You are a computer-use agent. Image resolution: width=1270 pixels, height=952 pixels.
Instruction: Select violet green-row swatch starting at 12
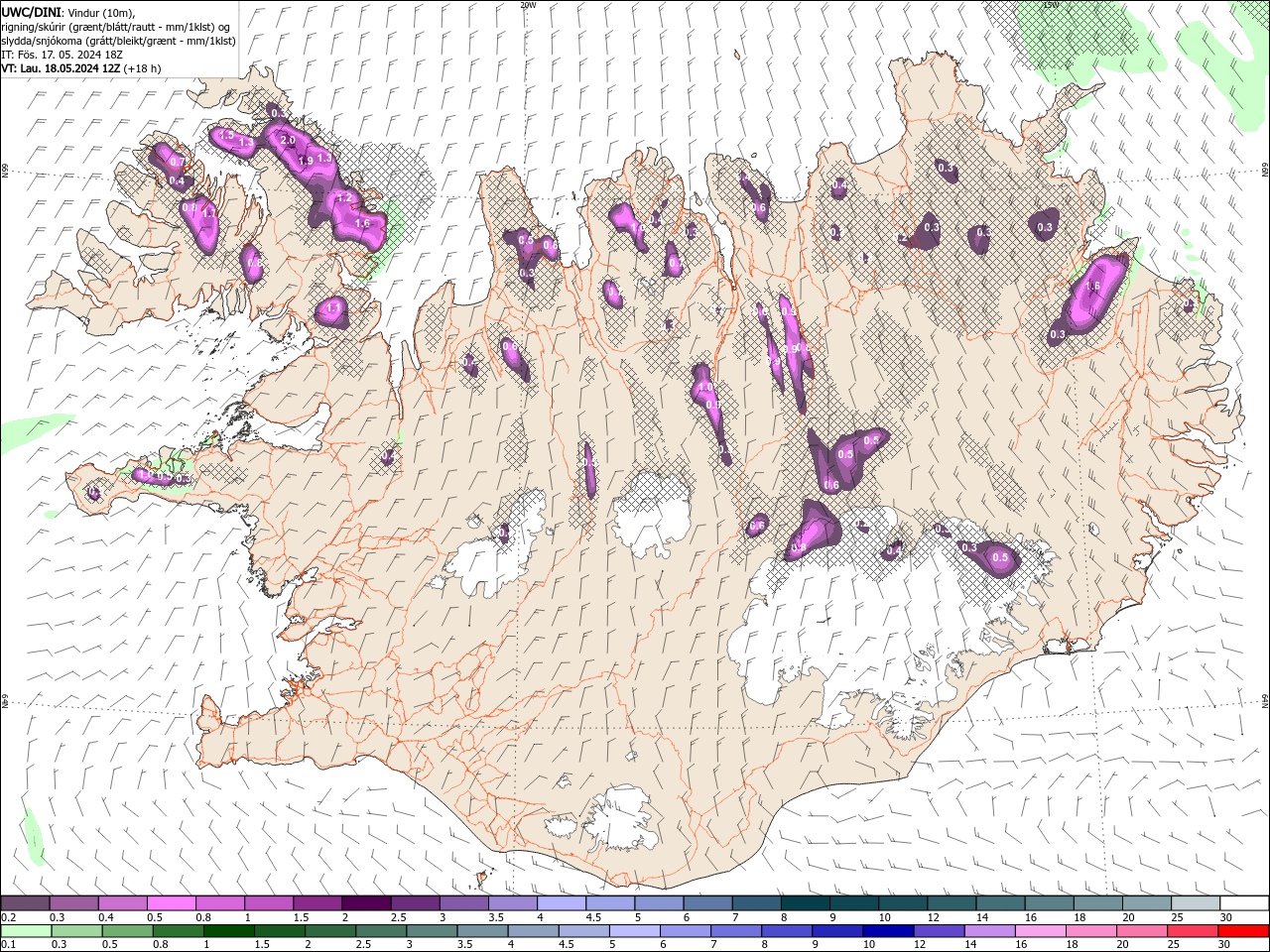tap(939, 931)
